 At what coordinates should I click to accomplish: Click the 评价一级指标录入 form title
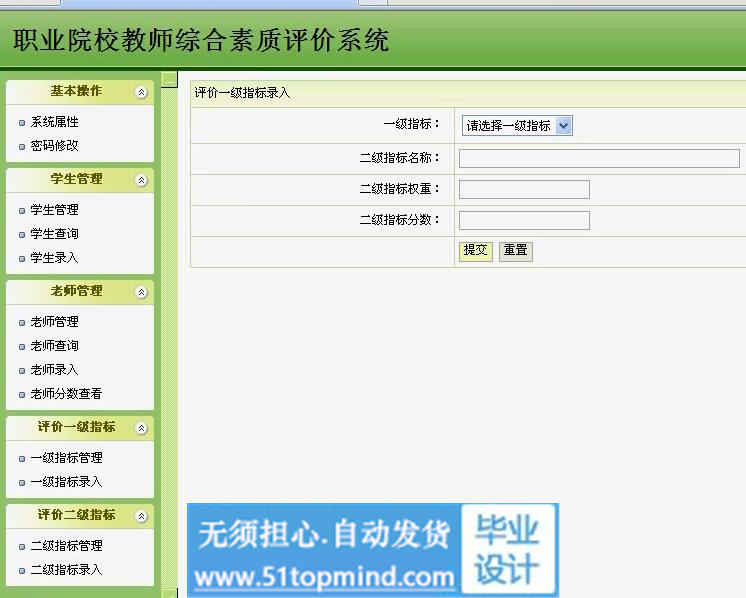(x=242, y=93)
